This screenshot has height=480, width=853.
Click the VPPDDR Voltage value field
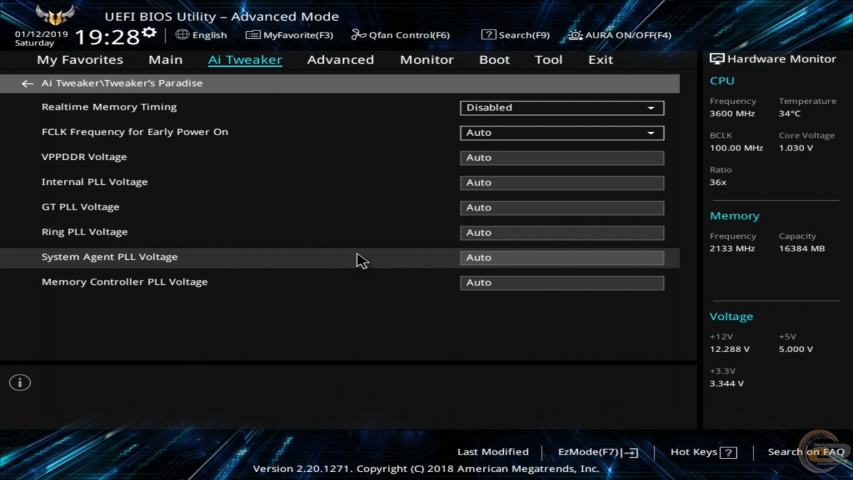coord(561,158)
